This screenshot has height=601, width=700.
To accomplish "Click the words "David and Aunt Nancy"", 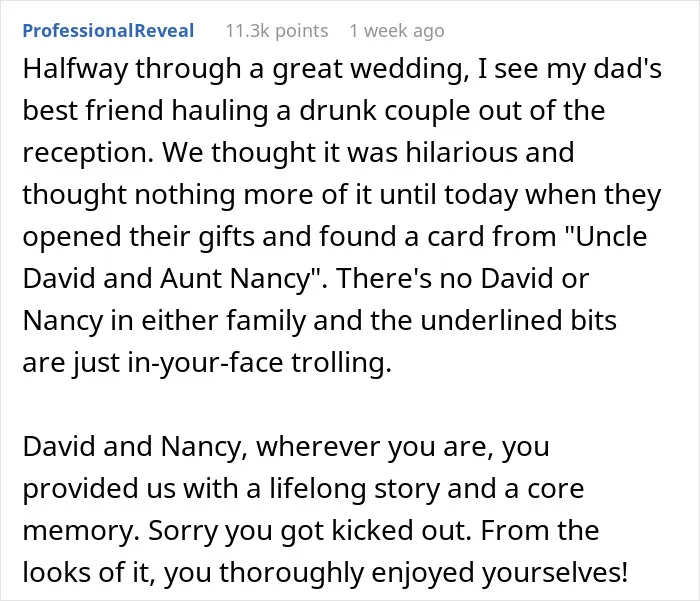I will pyautogui.click(x=167, y=279).
